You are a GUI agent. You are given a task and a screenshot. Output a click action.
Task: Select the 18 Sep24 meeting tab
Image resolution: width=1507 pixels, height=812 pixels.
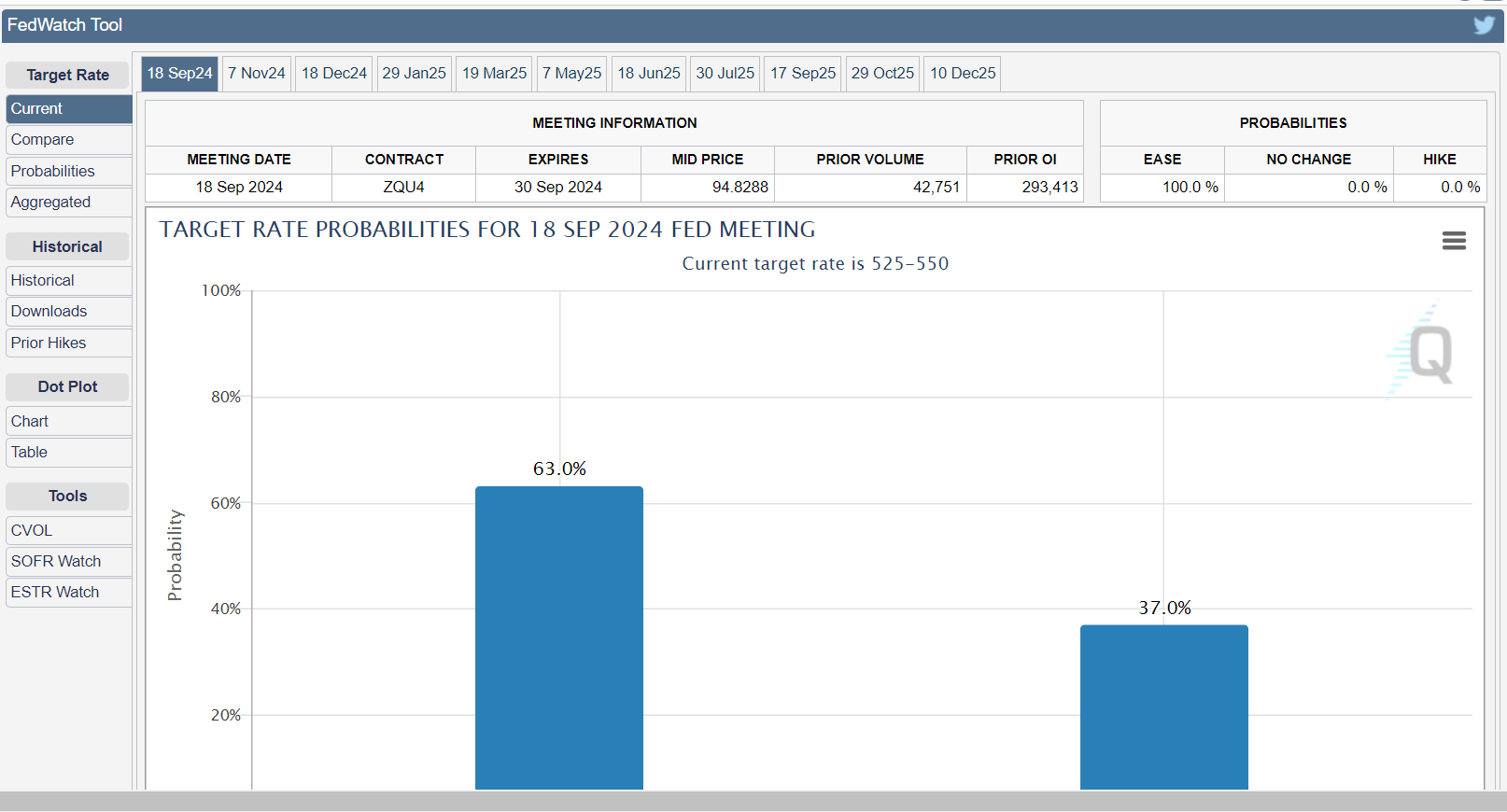tap(180, 74)
